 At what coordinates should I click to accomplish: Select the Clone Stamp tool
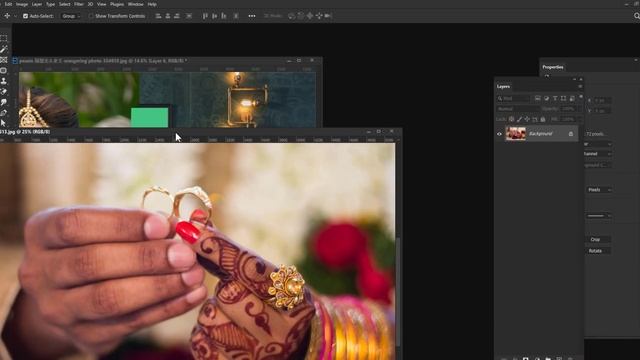point(4,81)
